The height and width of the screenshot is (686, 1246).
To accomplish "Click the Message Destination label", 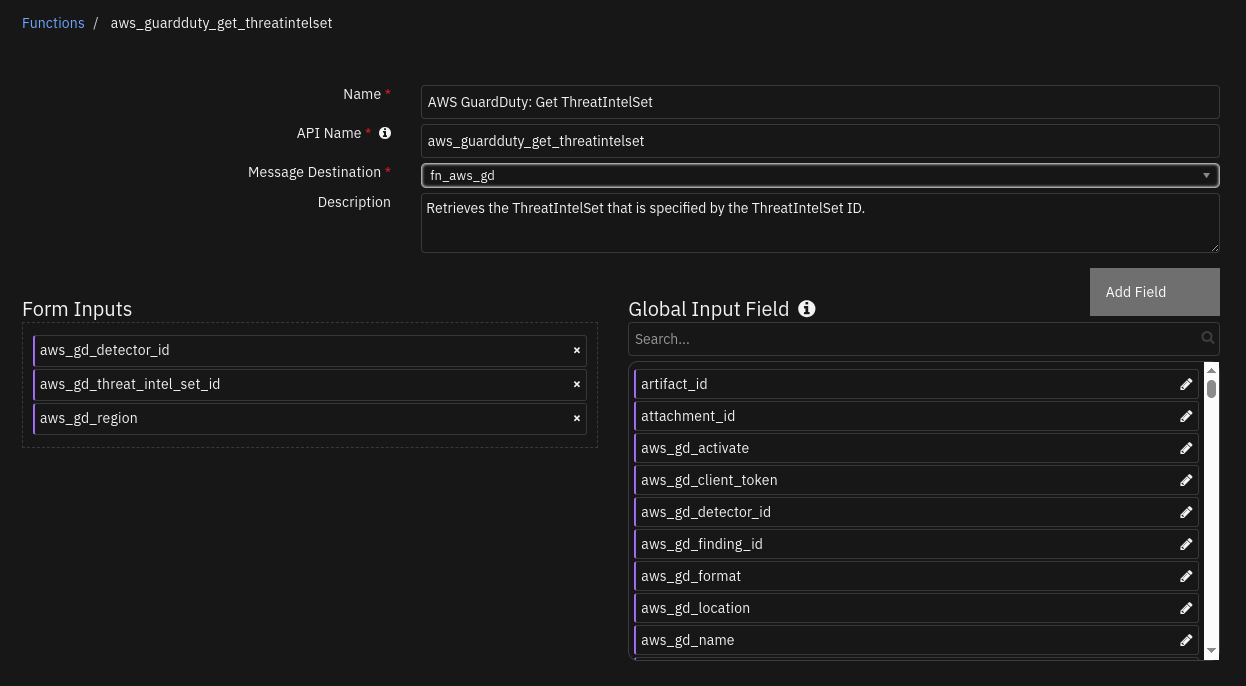I will (x=314, y=172).
